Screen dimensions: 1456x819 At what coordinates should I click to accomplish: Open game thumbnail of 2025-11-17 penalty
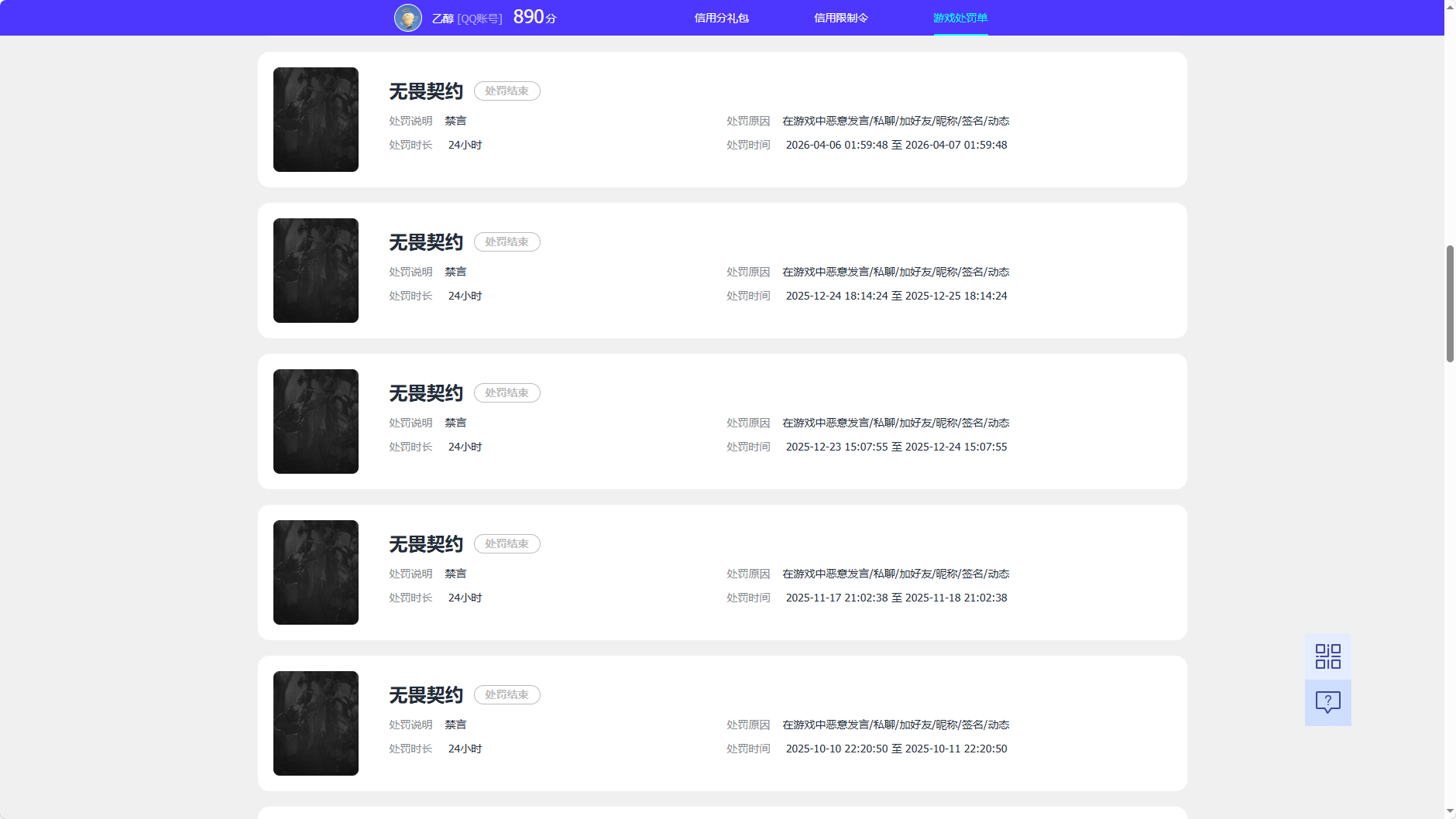point(316,572)
